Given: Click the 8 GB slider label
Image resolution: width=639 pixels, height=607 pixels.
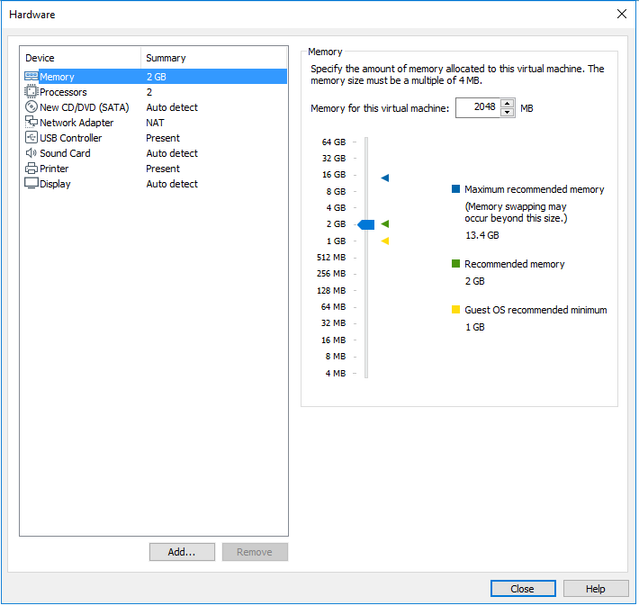Looking at the screenshot, I should tap(336, 192).
